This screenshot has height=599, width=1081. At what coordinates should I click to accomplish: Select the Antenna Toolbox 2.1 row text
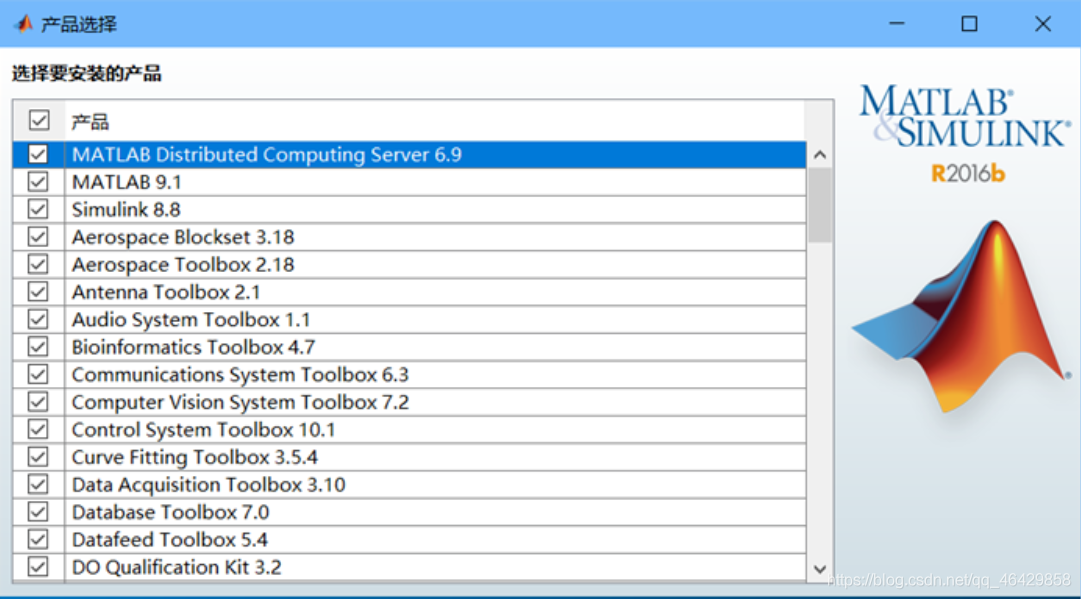166,292
